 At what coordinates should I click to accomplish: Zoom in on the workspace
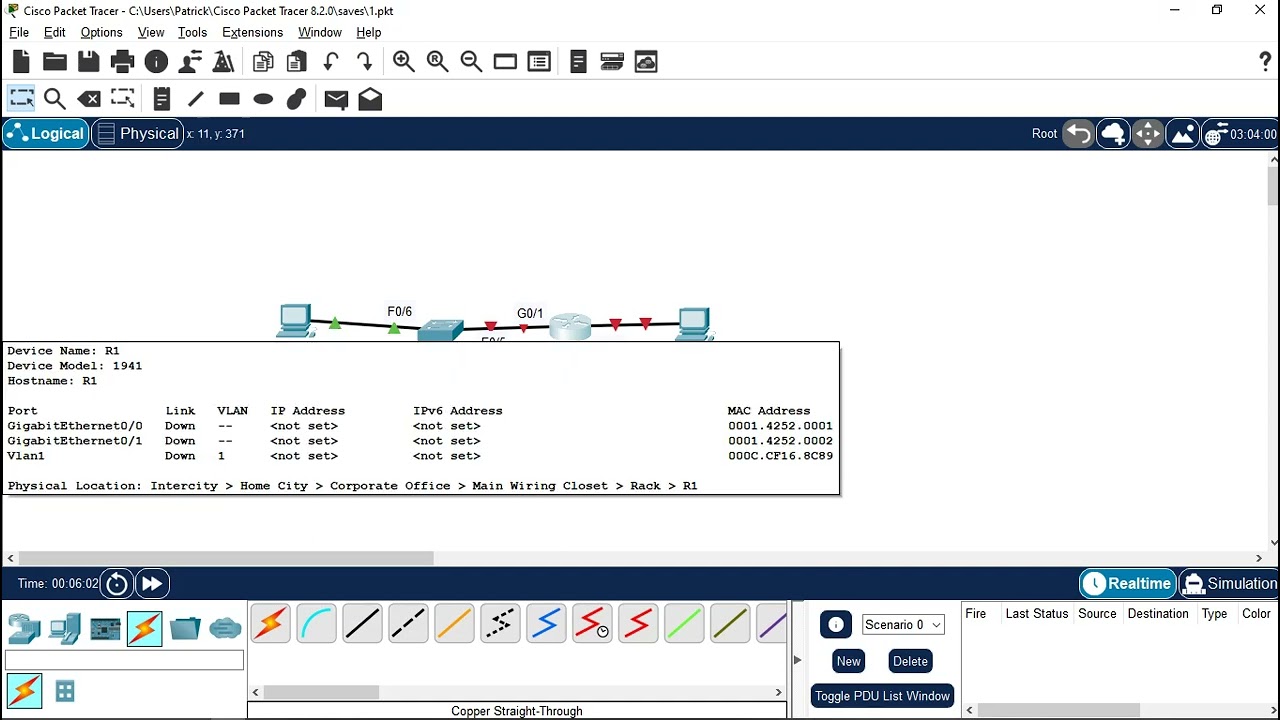tap(404, 62)
